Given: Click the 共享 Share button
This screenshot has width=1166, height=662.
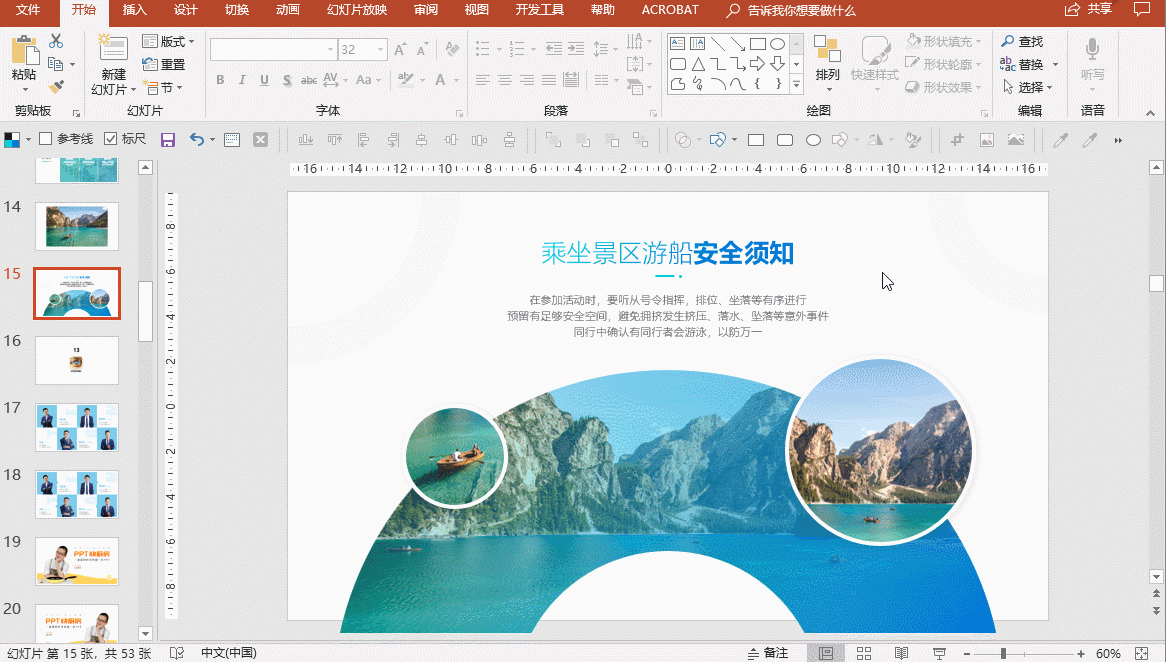Looking at the screenshot, I should (1089, 10).
